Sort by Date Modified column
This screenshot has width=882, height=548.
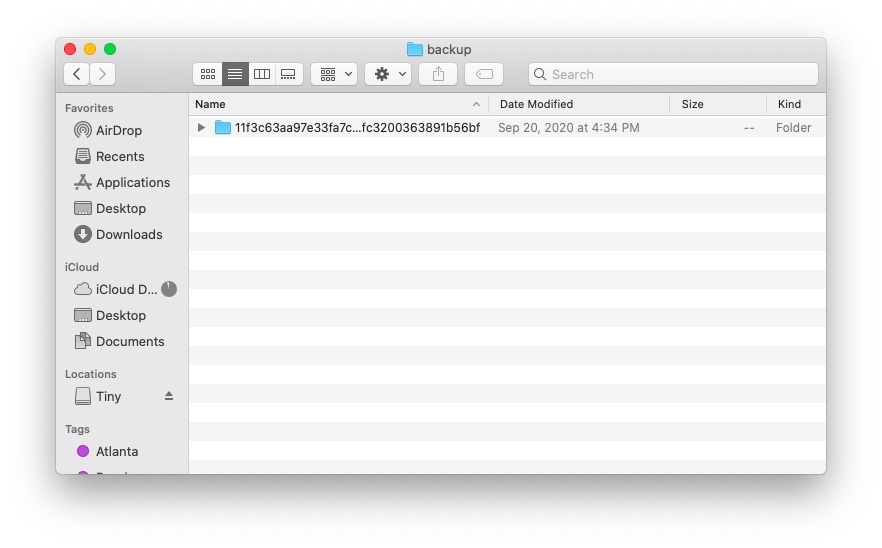tap(578, 104)
